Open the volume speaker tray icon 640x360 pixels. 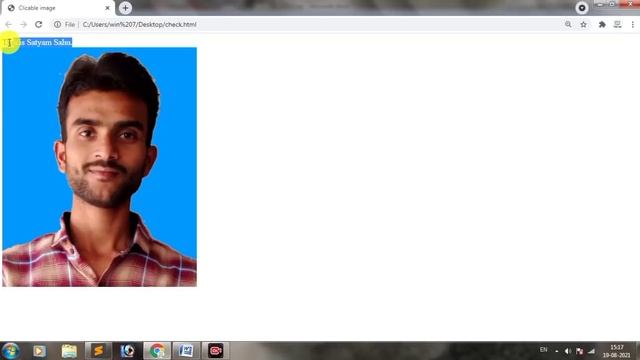[568, 351]
